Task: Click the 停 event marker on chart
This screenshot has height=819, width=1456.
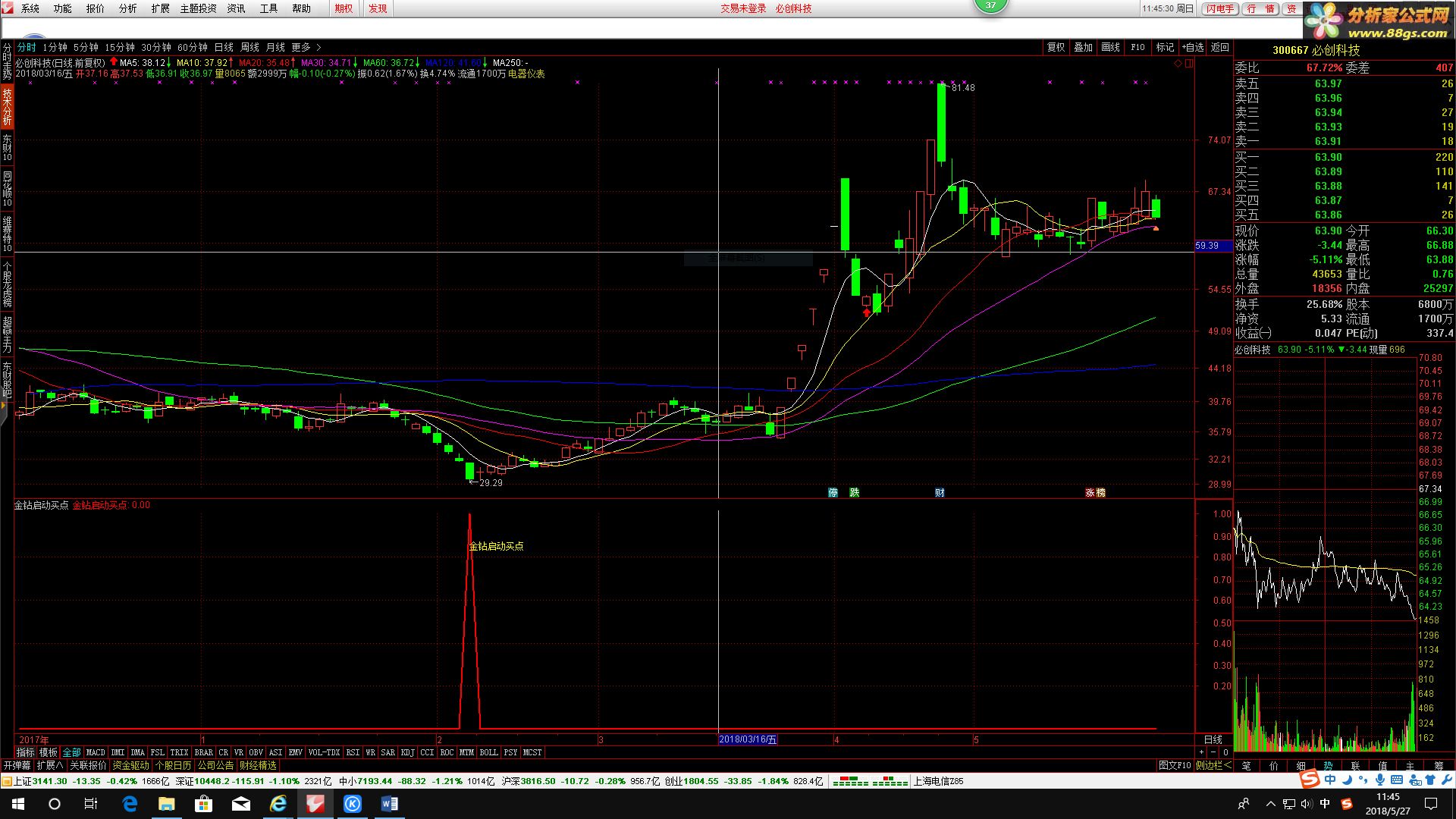Action: (x=833, y=493)
